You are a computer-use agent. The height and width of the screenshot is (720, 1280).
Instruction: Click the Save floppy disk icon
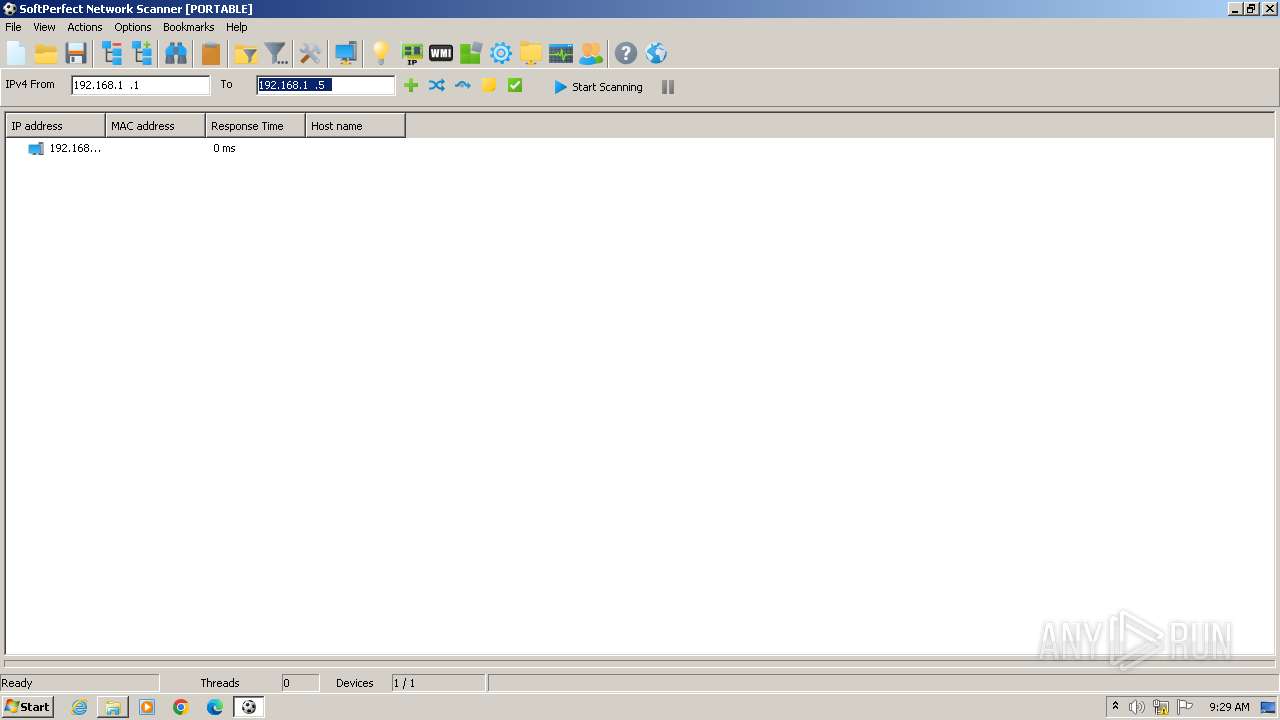(x=76, y=53)
